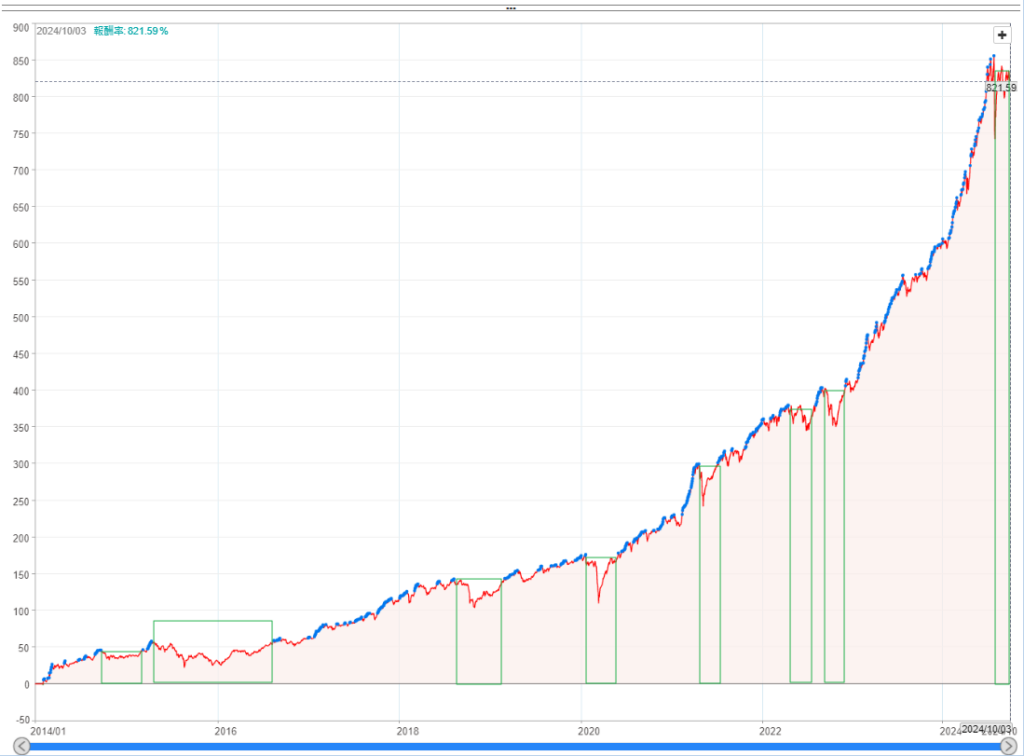Select the small green drawdown box in late 2014

pos(121,668)
